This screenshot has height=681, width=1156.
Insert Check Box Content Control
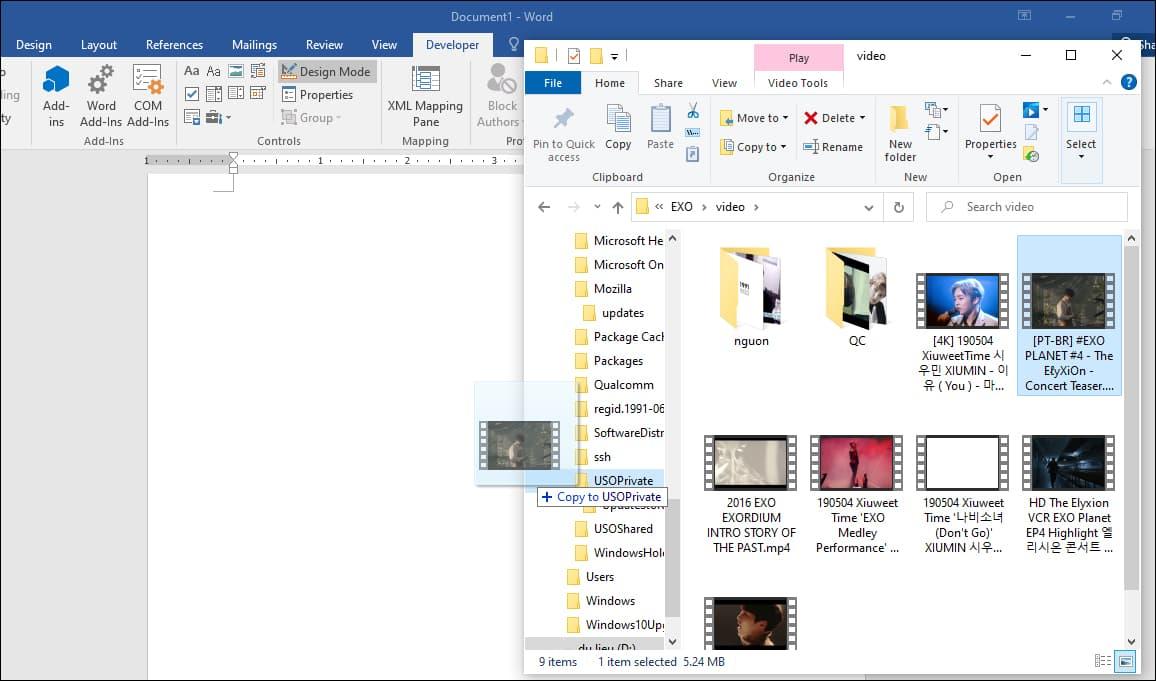[x=192, y=94]
